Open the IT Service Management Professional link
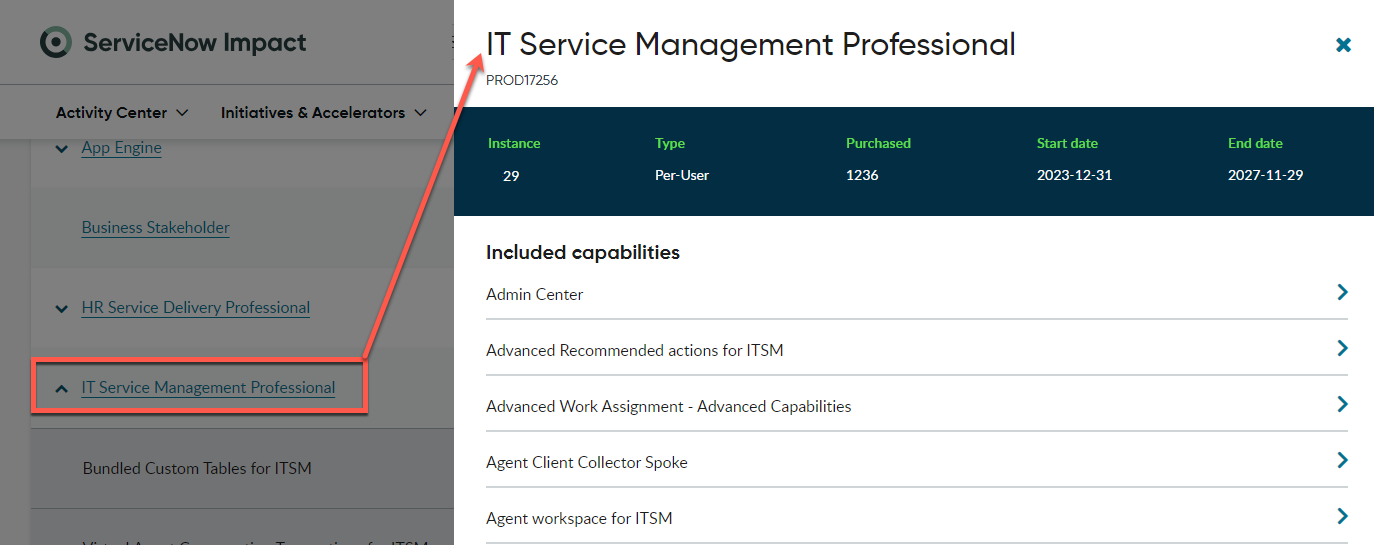 click(x=208, y=387)
